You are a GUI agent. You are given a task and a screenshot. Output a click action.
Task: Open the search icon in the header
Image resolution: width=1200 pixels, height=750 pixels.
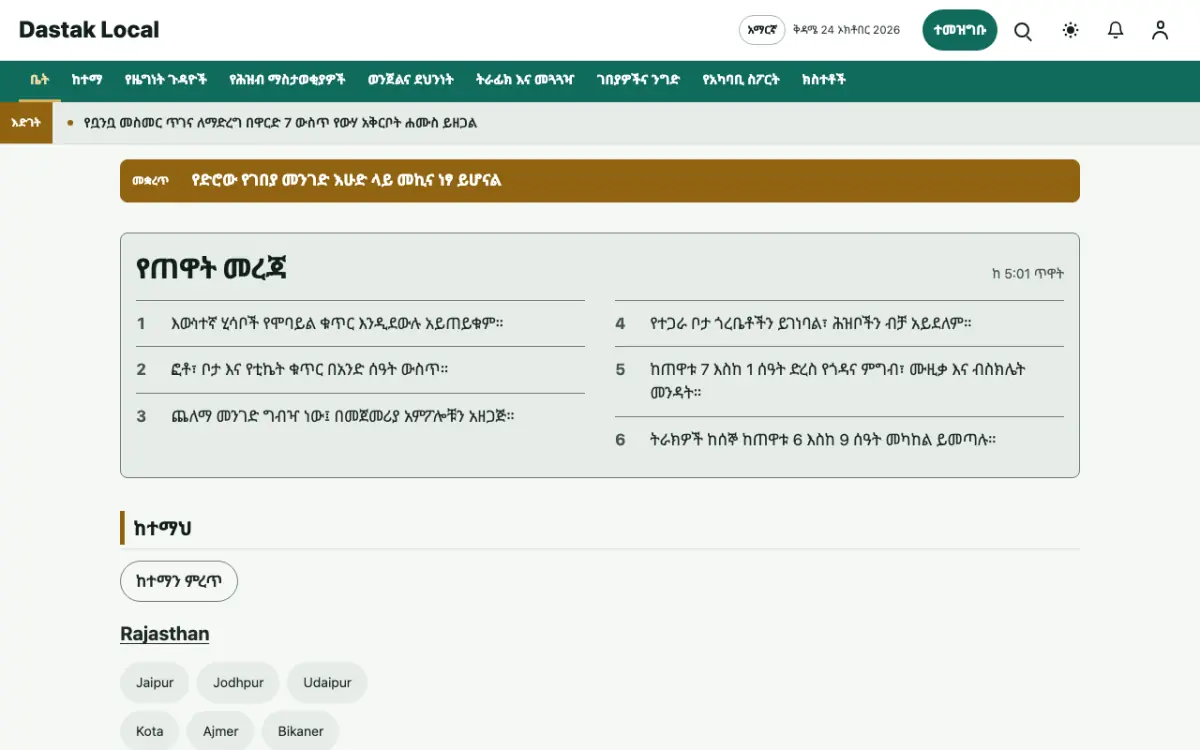click(1023, 30)
